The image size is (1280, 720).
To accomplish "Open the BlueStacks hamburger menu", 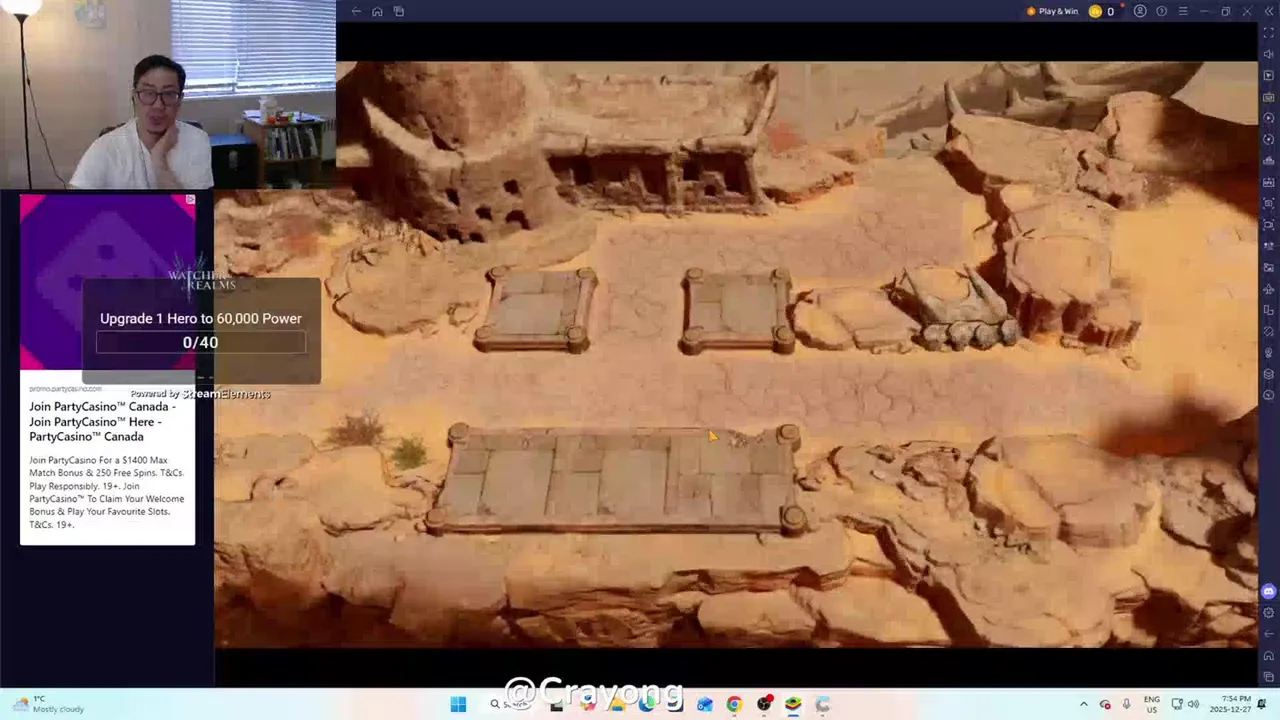I will coord(1183,11).
